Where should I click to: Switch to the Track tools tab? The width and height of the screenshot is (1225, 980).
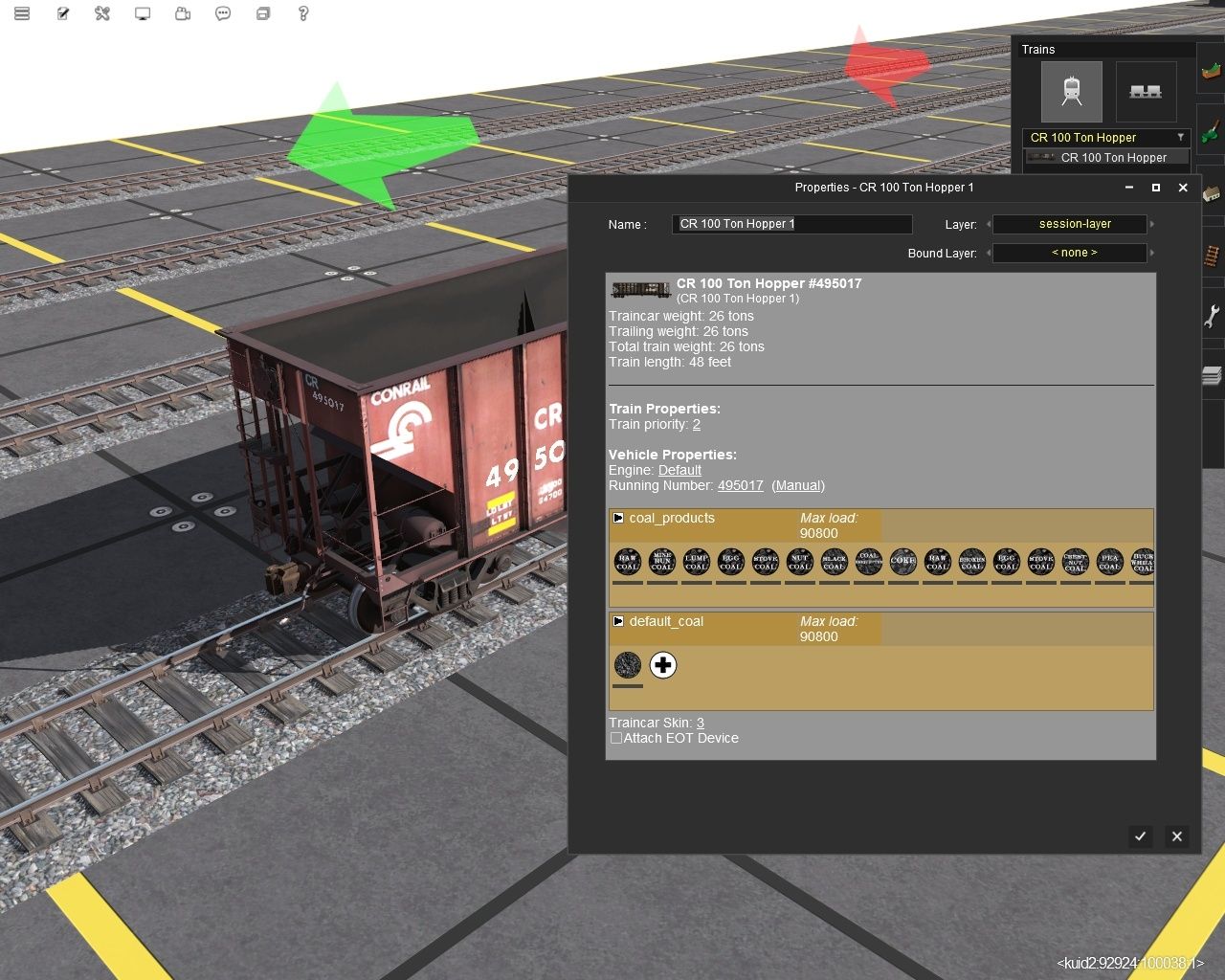(1212, 255)
